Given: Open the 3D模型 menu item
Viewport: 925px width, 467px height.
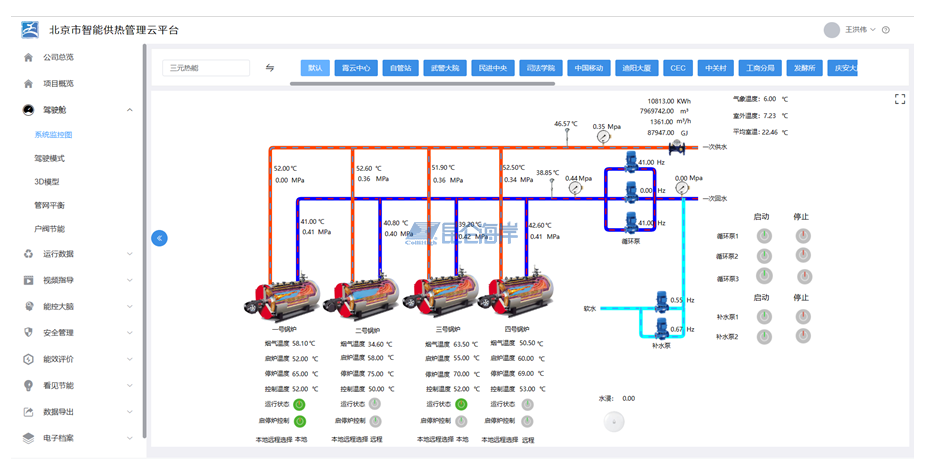Looking at the screenshot, I should tap(47, 182).
